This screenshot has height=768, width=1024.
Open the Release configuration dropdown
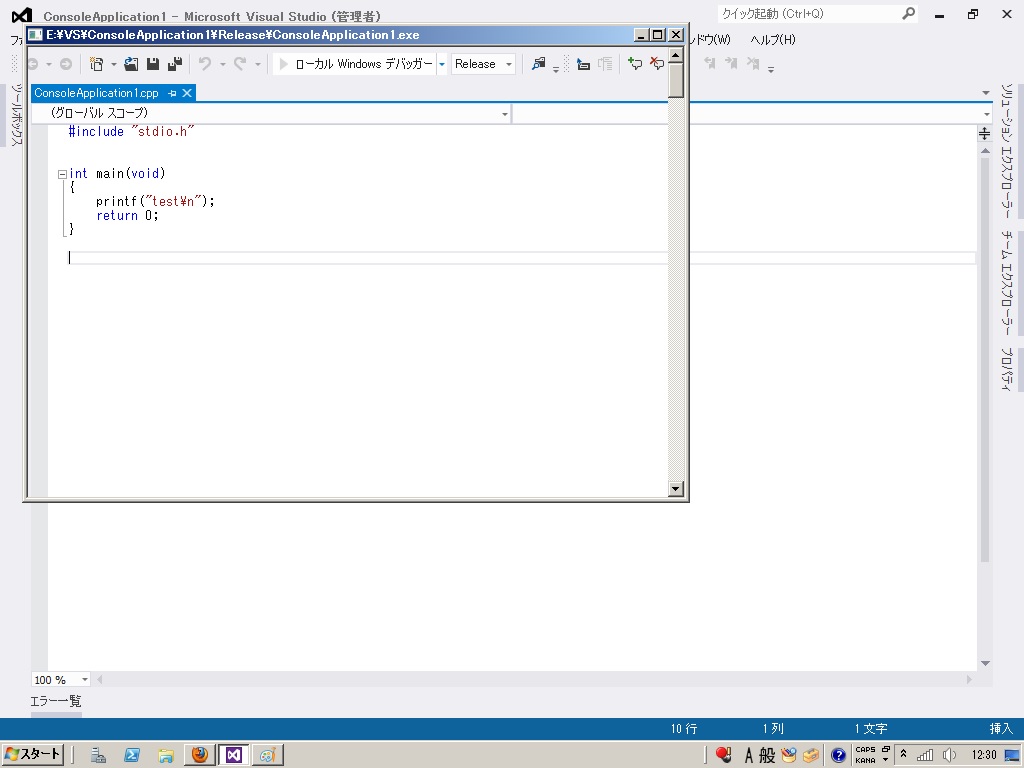point(483,64)
